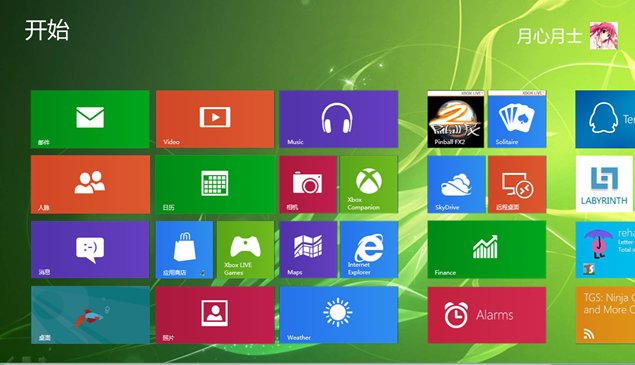
Task: Open the Photos (照片) tile
Action: (x=215, y=315)
